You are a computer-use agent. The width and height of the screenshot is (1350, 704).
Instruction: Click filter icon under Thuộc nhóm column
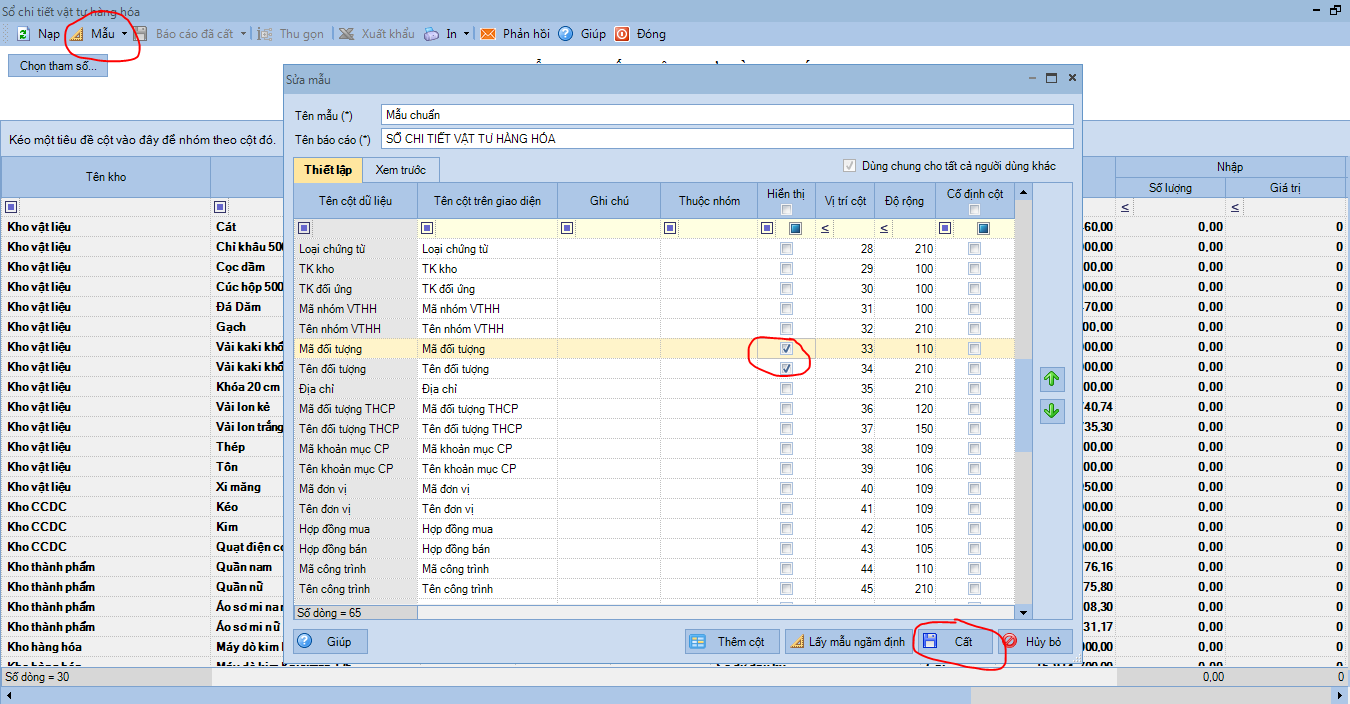click(670, 228)
